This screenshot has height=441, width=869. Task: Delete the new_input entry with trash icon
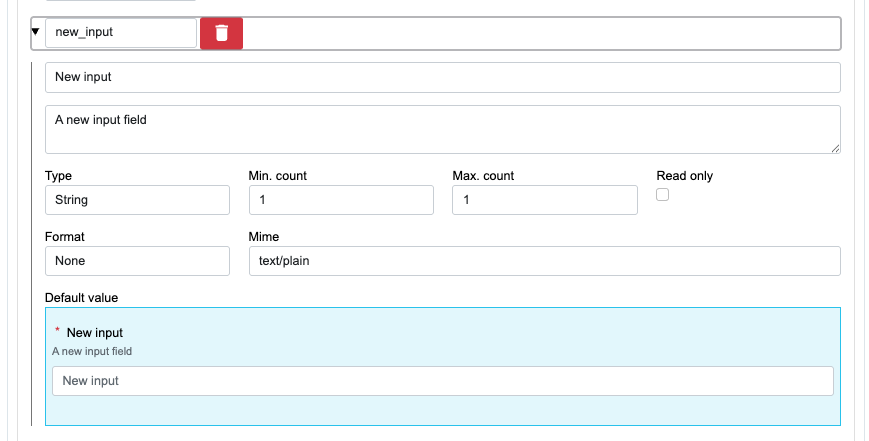[221, 33]
